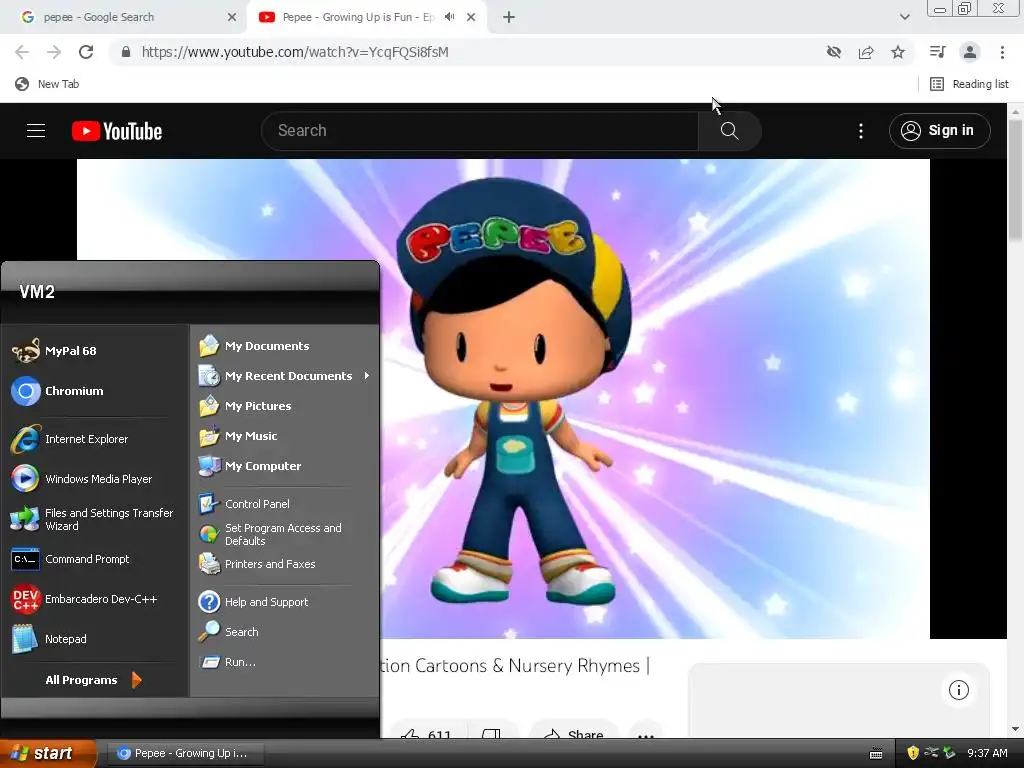Click the info icon in side panel
This screenshot has height=768, width=1024.
(x=958, y=690)
